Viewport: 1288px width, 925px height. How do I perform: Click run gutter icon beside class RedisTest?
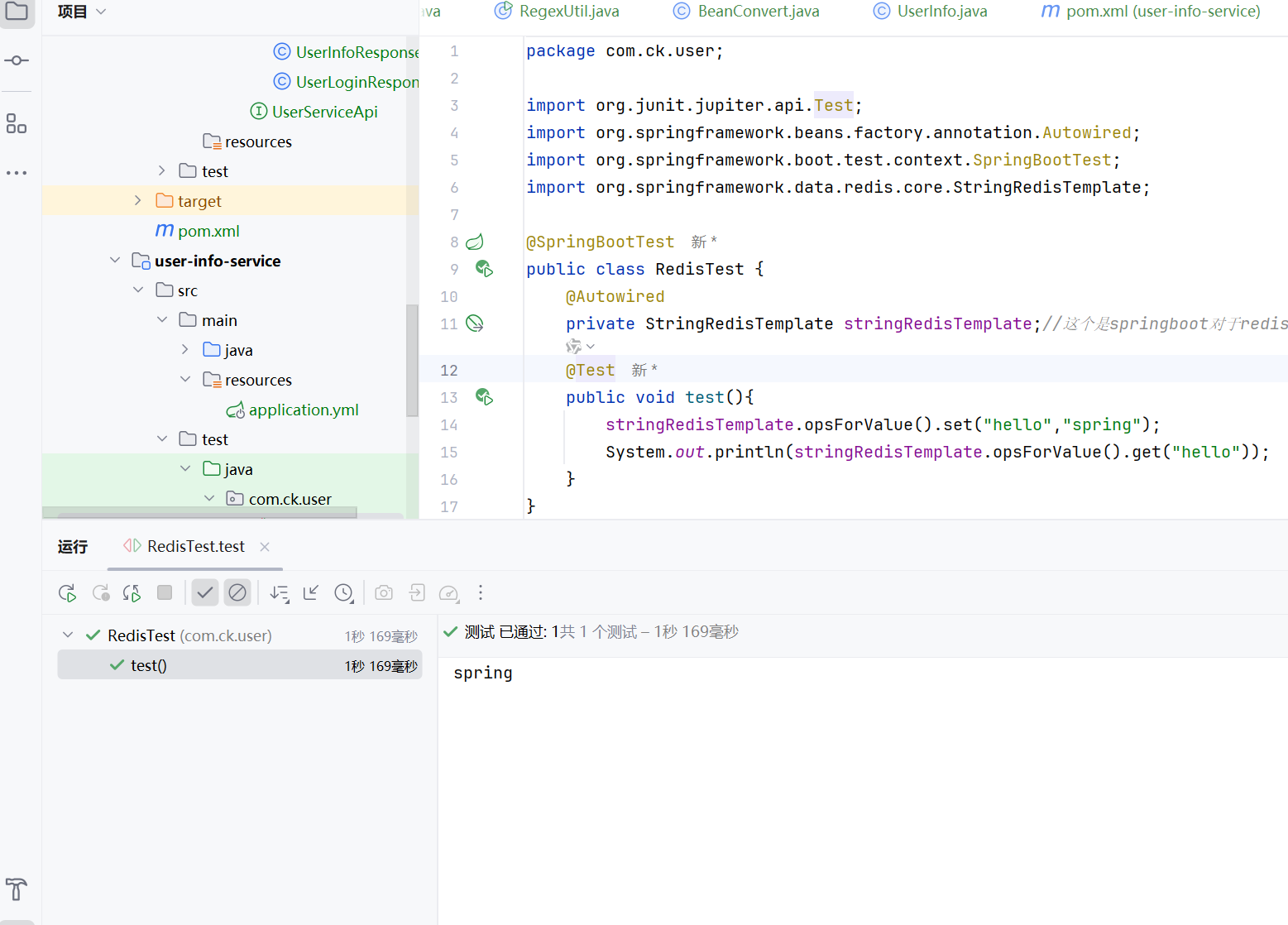(485, 269)
